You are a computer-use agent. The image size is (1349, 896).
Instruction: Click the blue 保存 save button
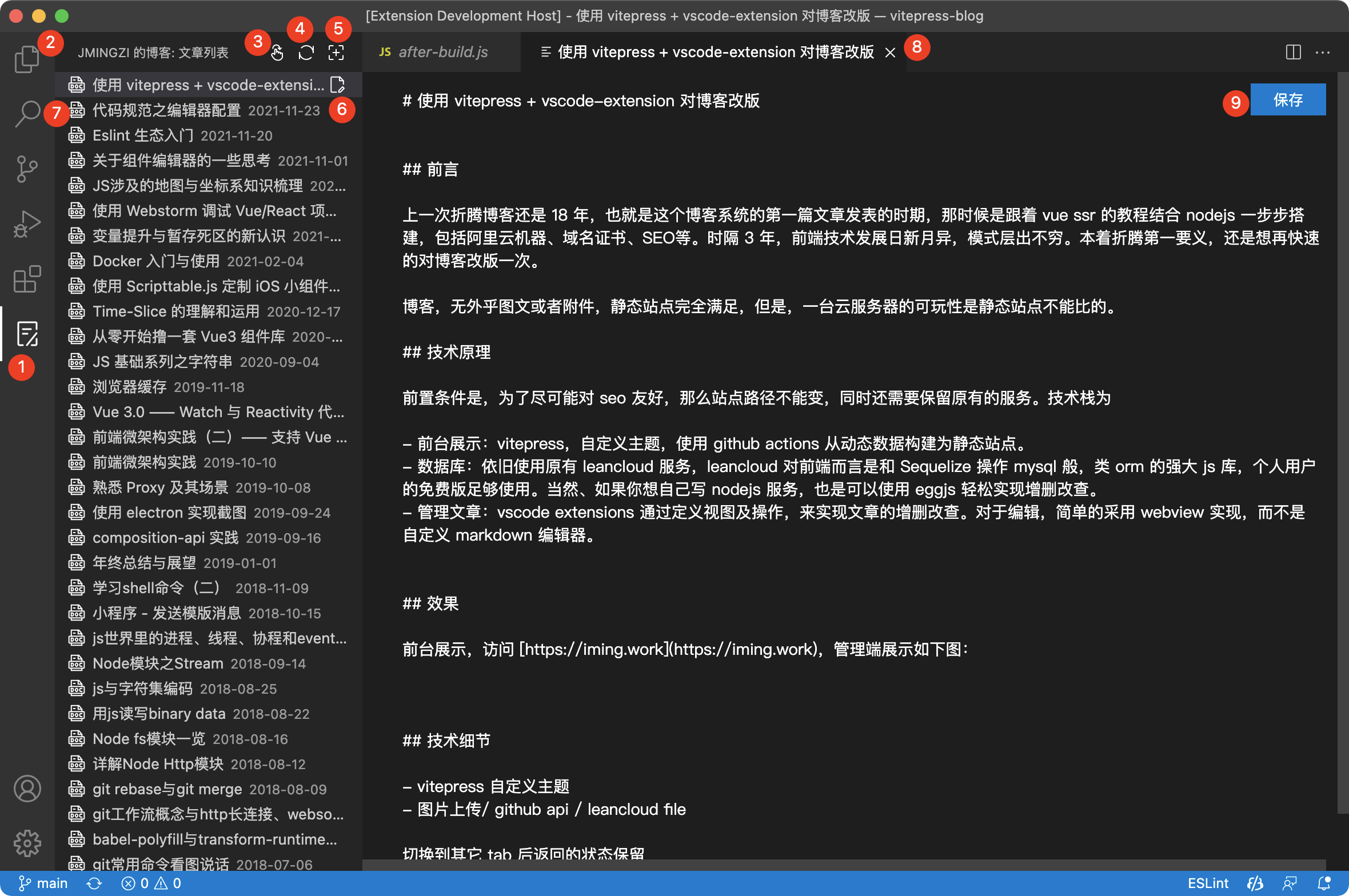click(x=1287, y=100)
